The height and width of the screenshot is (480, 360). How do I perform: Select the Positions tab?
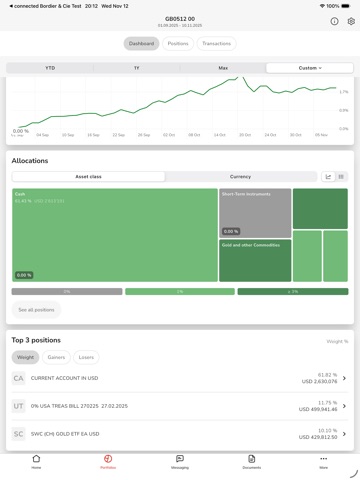click(178, 44)
